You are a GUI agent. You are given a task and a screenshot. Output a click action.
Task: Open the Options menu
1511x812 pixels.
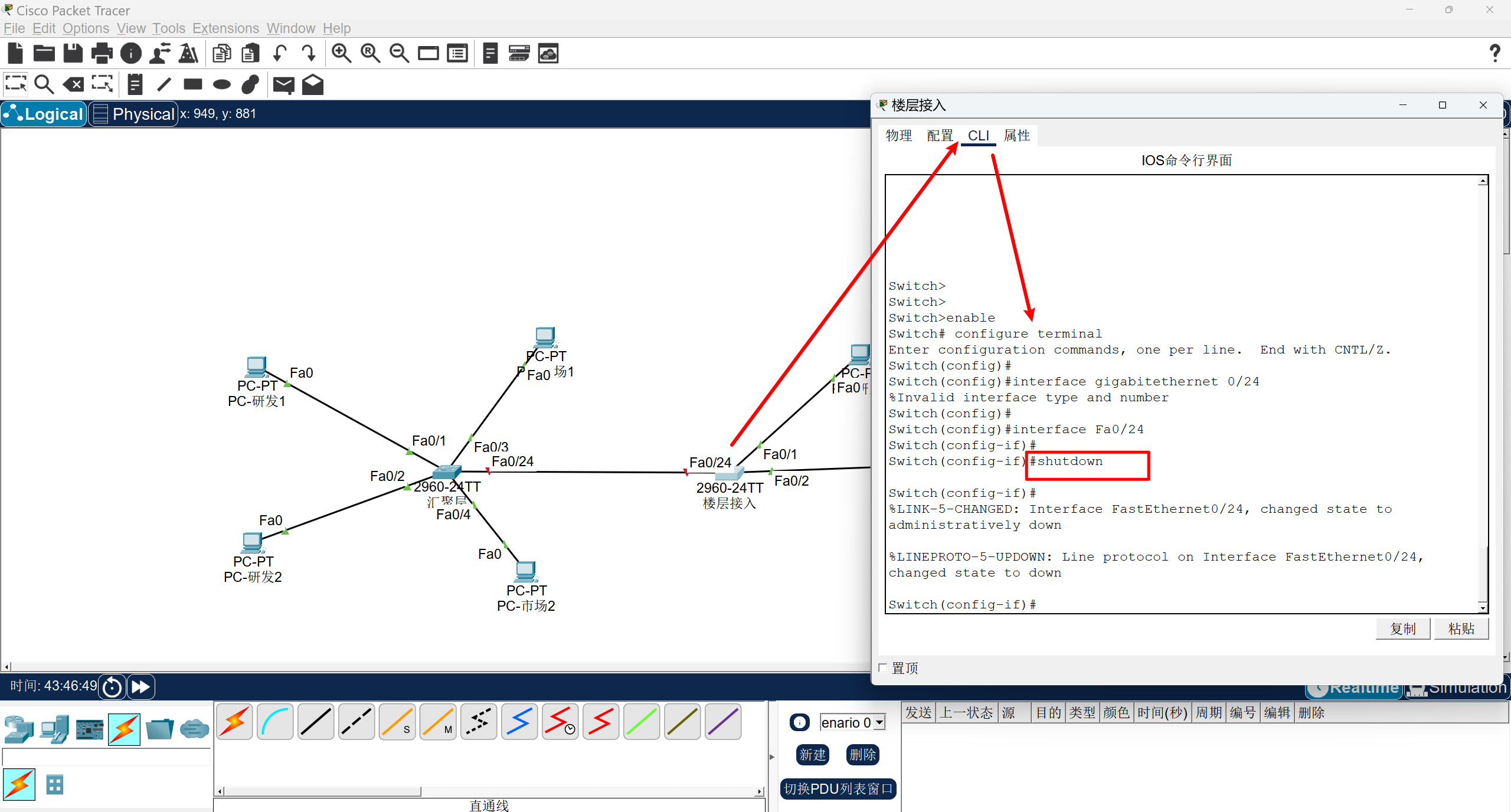[x=86, y=28]
